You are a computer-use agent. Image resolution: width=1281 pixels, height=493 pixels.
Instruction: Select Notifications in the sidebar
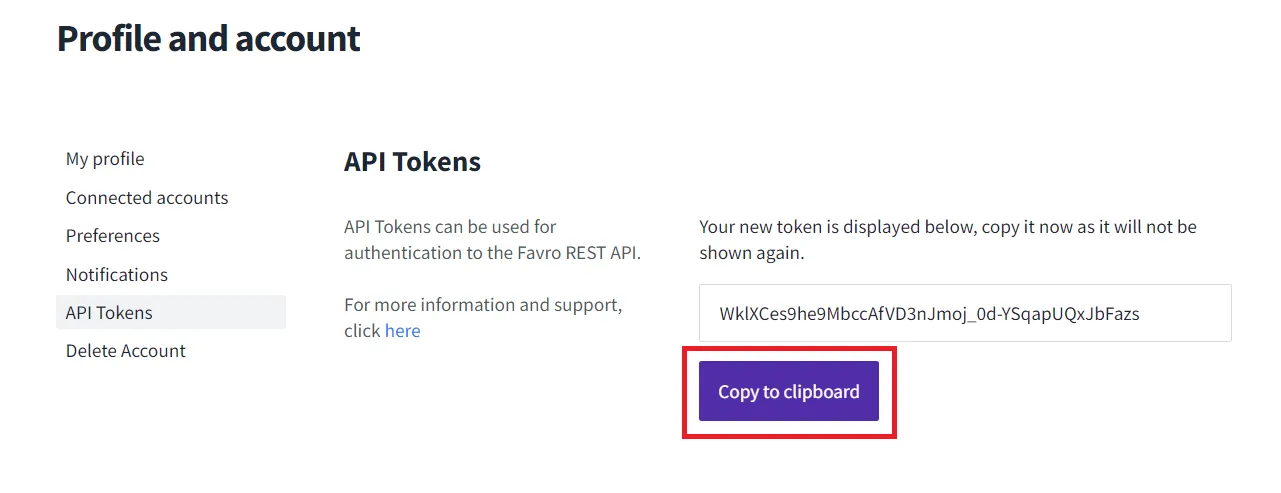[x=117, y=274]
